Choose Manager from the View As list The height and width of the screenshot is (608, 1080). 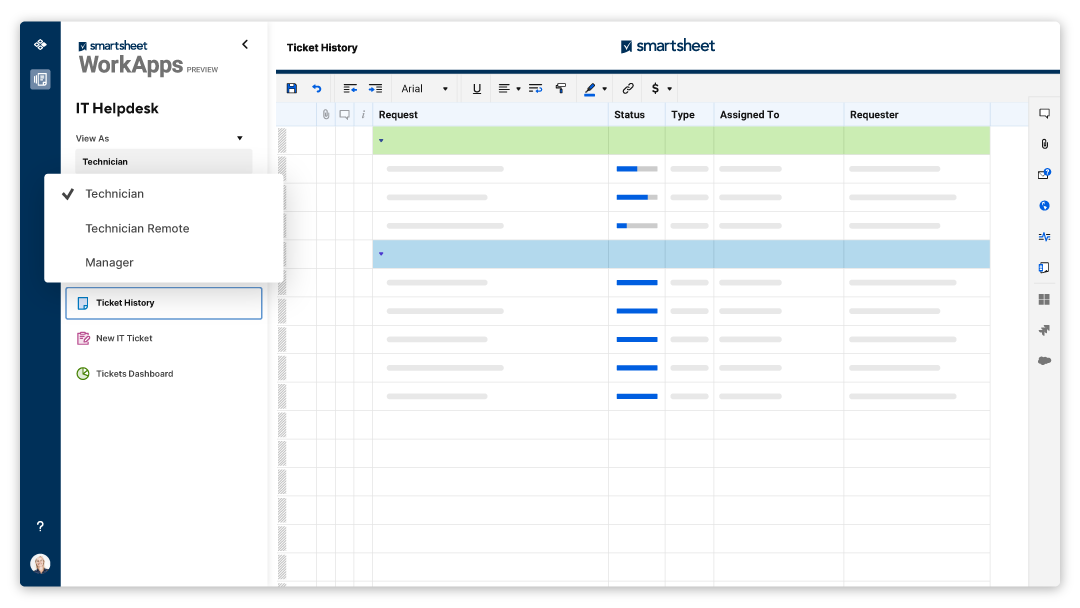pos(109,263)
